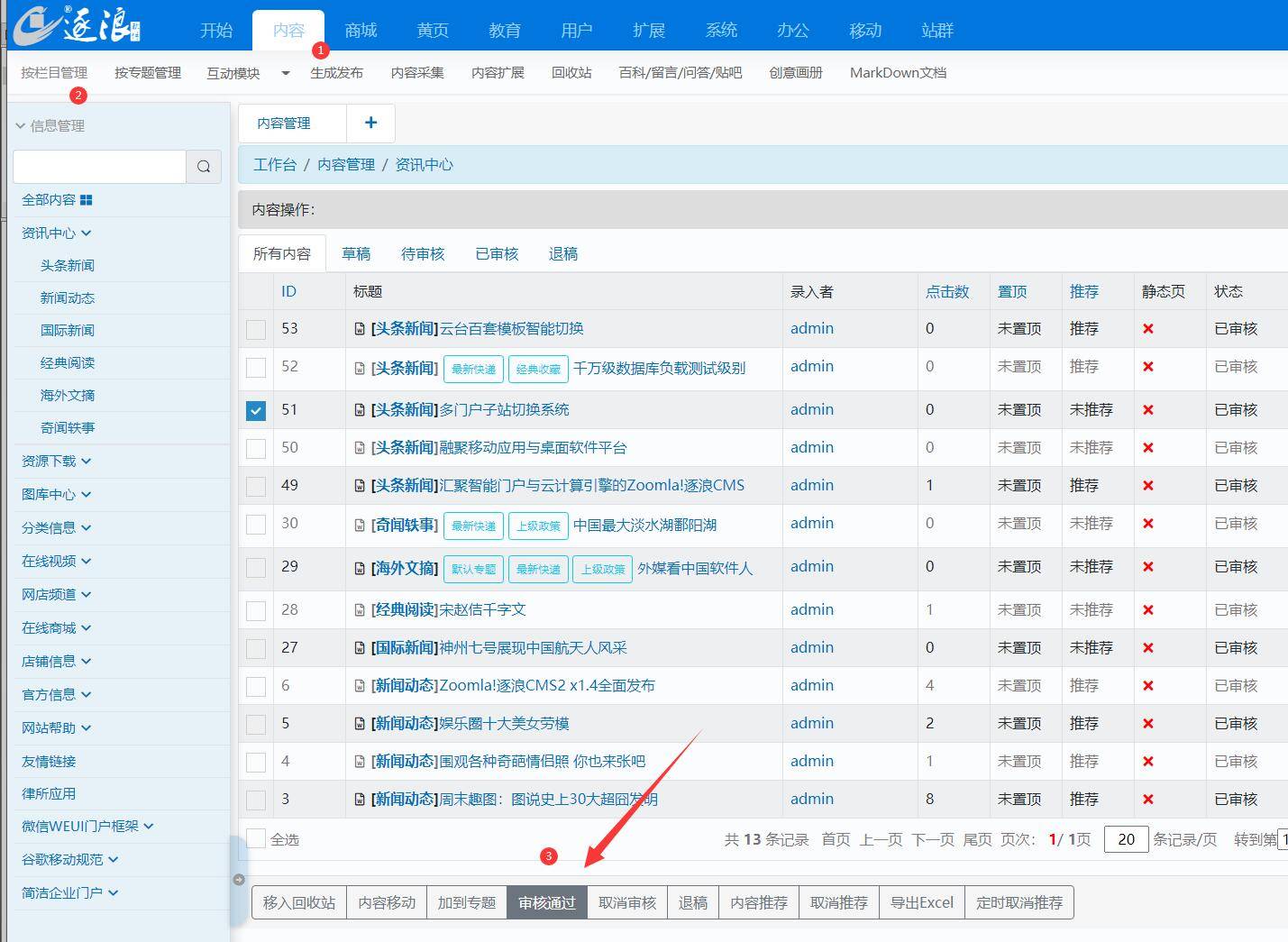Image resolution: width=1288 pixels, height=942 pixels.
Task: Check the checkbox for row ID 52
Action: pos(256,368)
